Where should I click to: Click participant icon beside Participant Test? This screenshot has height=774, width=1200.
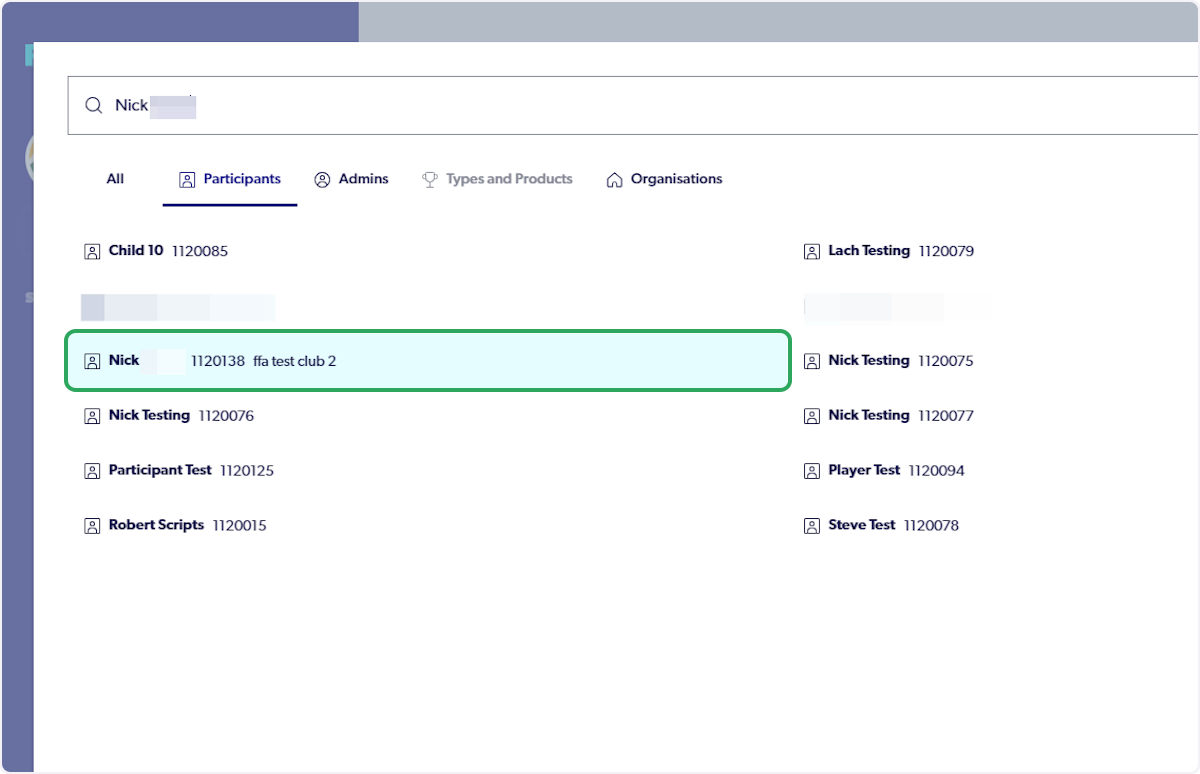coord(92,470)
